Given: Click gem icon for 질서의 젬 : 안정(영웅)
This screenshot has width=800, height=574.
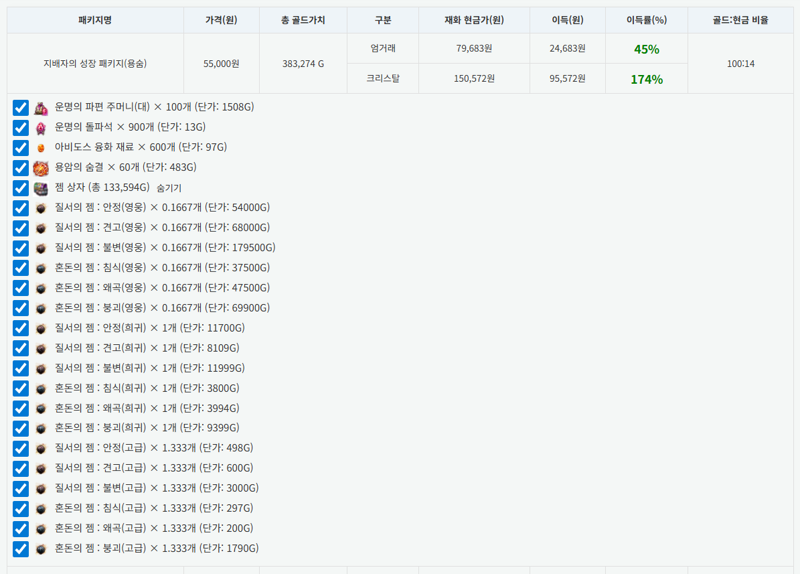Looking at the screenshot, I should pos(41,208).
